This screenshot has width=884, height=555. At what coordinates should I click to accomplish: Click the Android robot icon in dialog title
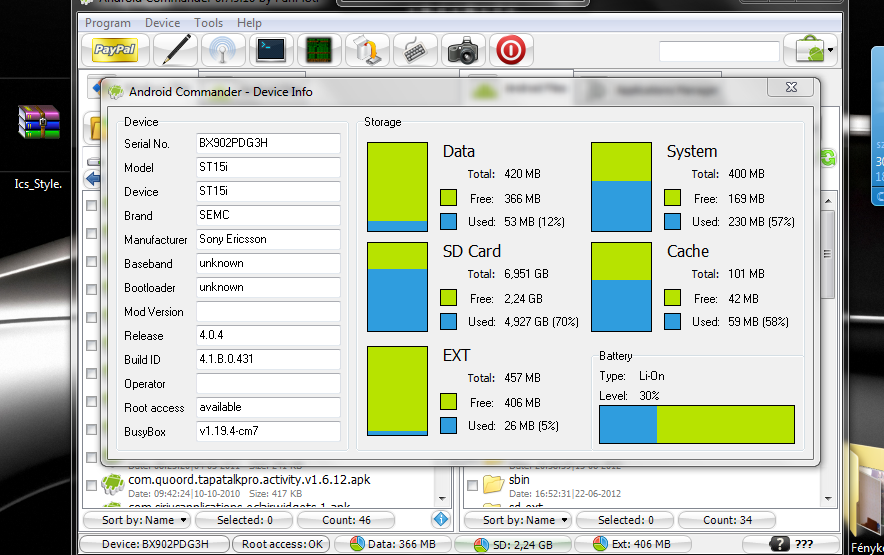(116, 91)
